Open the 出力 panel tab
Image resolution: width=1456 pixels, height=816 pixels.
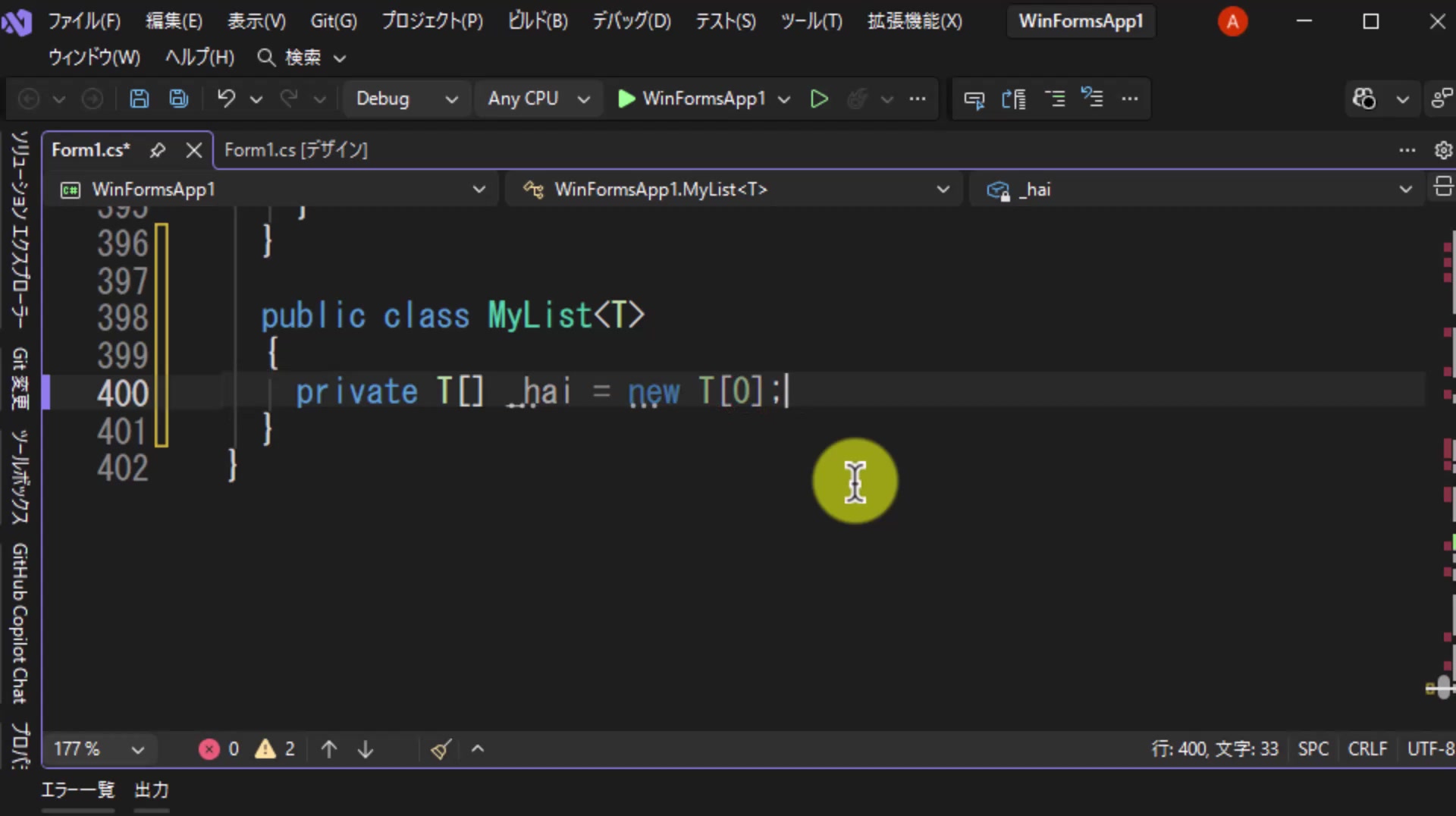(x=152, y=790)
